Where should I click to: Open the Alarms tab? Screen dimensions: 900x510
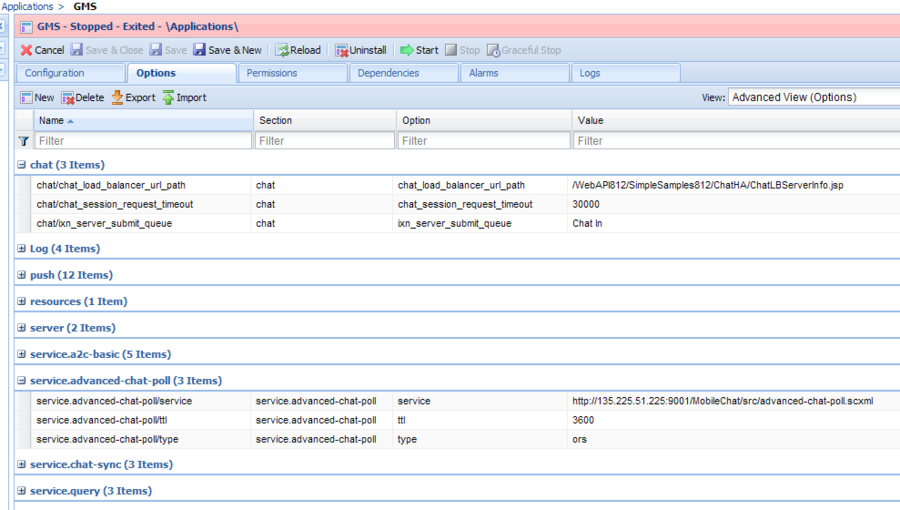click(484, 73)
